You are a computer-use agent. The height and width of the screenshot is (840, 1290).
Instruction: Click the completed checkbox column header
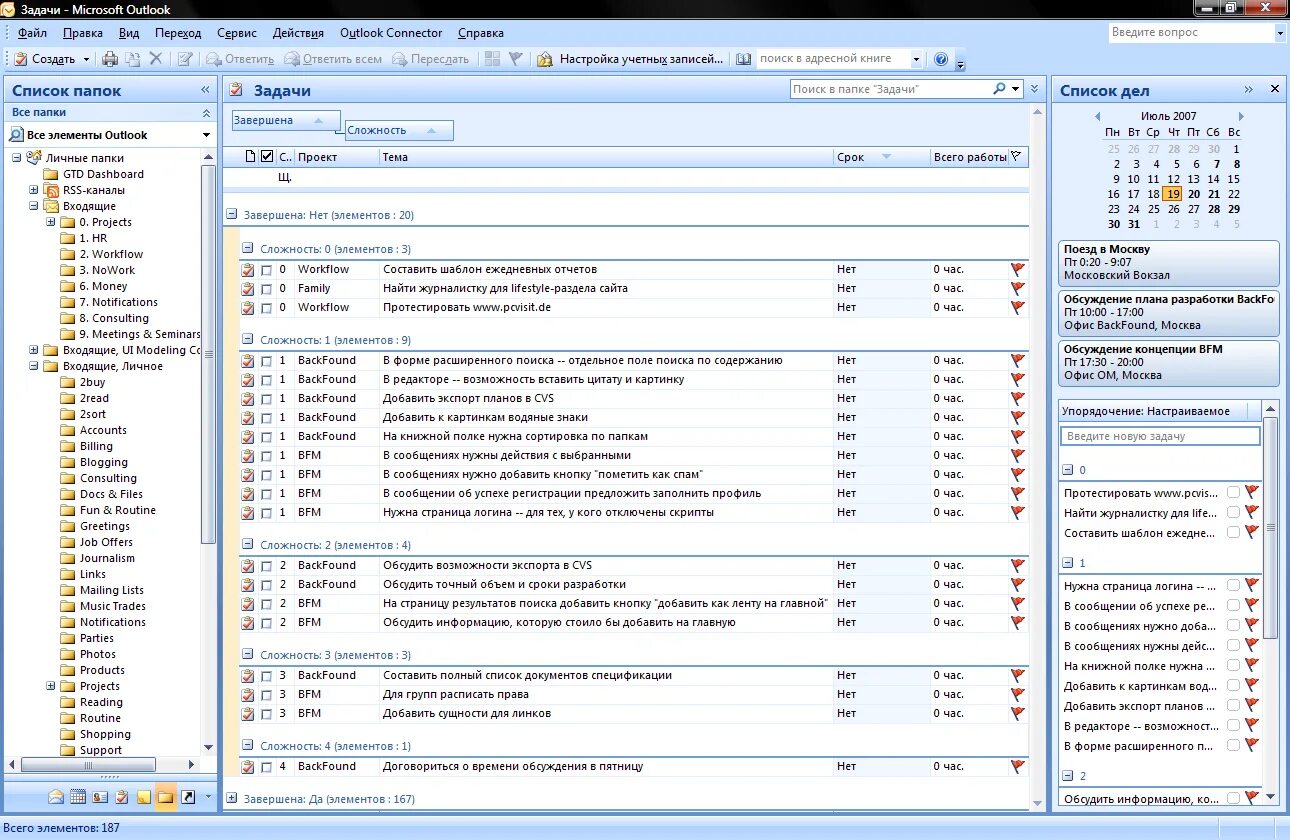(266, 156)
